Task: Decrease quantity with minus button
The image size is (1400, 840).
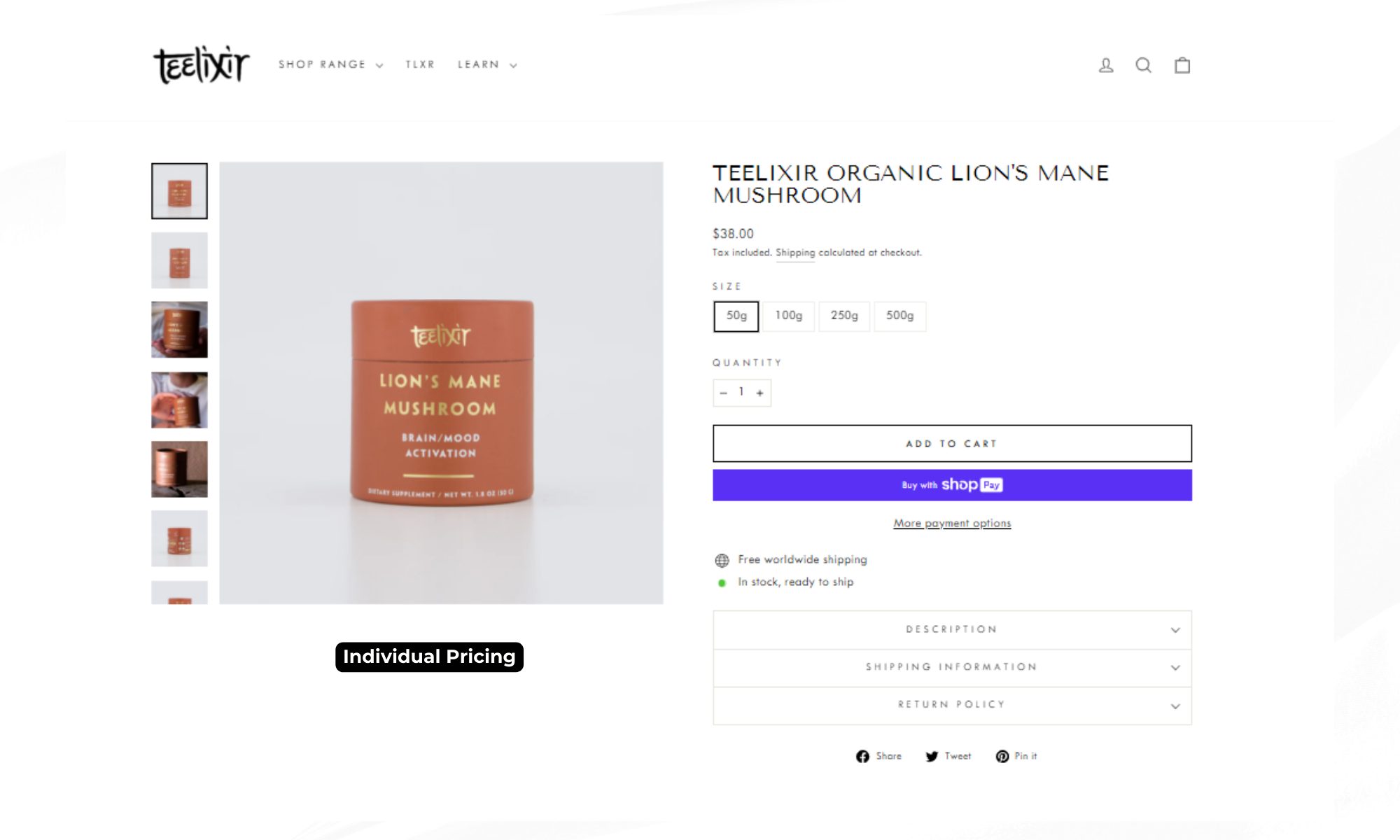Action: pos(723,393)
